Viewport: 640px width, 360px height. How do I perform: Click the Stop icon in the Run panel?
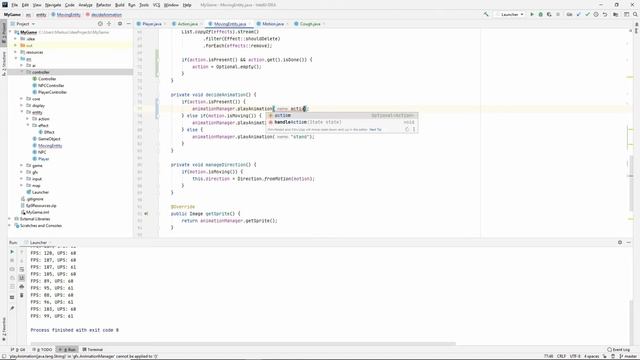pyautogui.click(x=12, y=260)
